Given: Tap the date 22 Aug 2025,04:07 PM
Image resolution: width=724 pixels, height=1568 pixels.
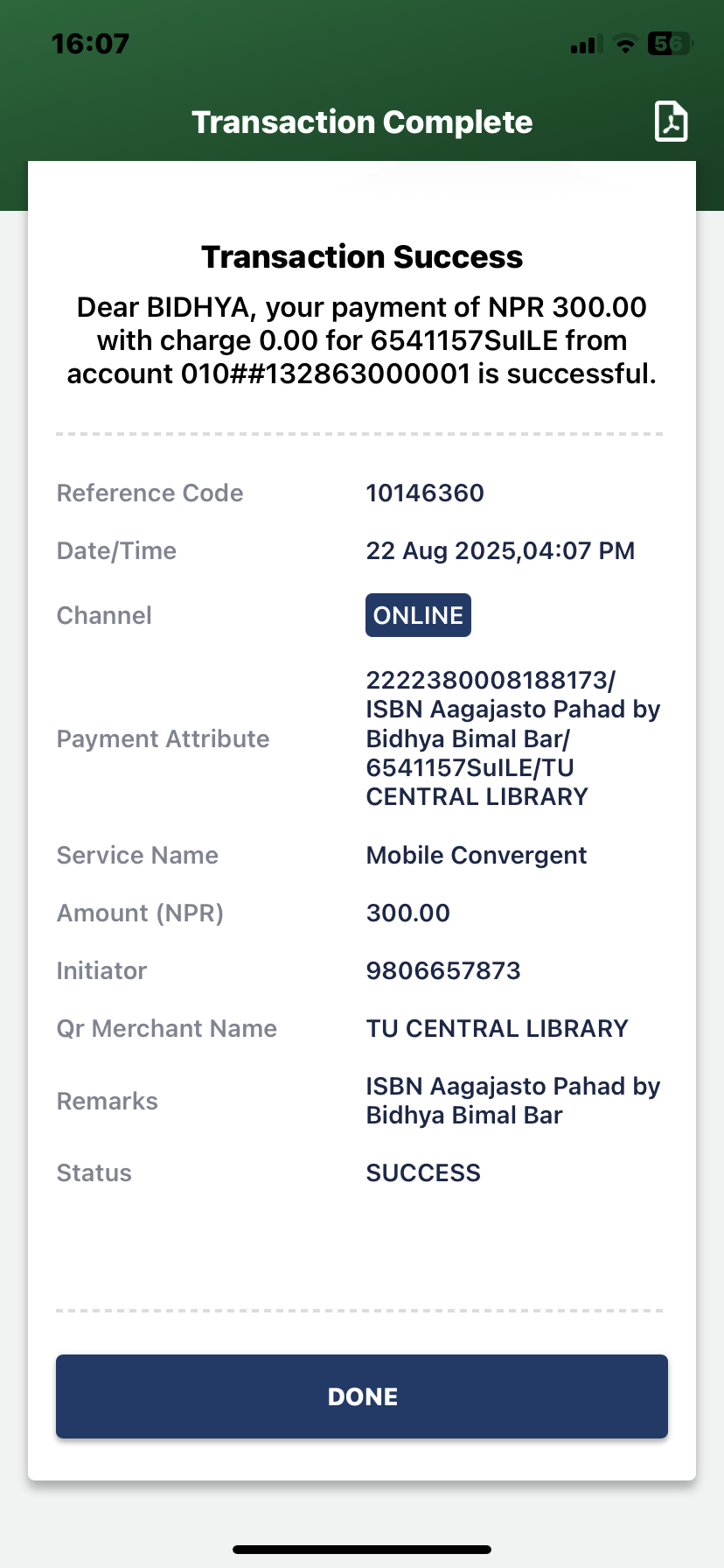Looking at the screenshot, I should pyautogui.click(x=500, y=550).
